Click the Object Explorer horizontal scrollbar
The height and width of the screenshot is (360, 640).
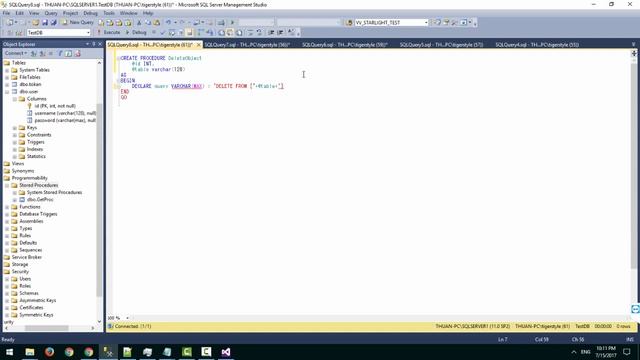point(47,328)
